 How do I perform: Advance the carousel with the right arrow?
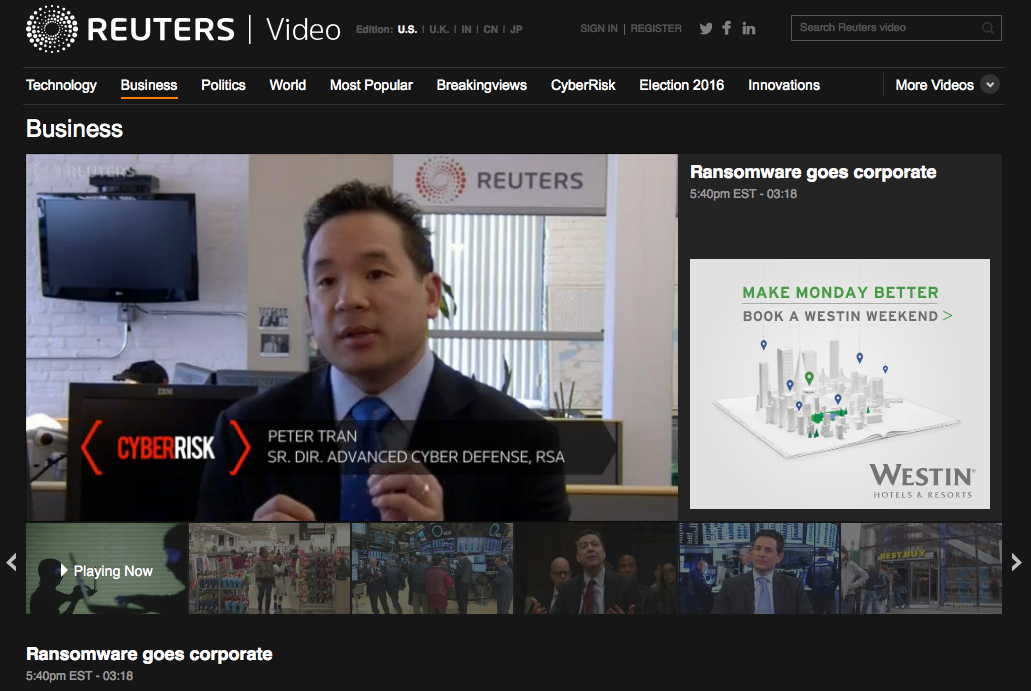click(1019, 562)
